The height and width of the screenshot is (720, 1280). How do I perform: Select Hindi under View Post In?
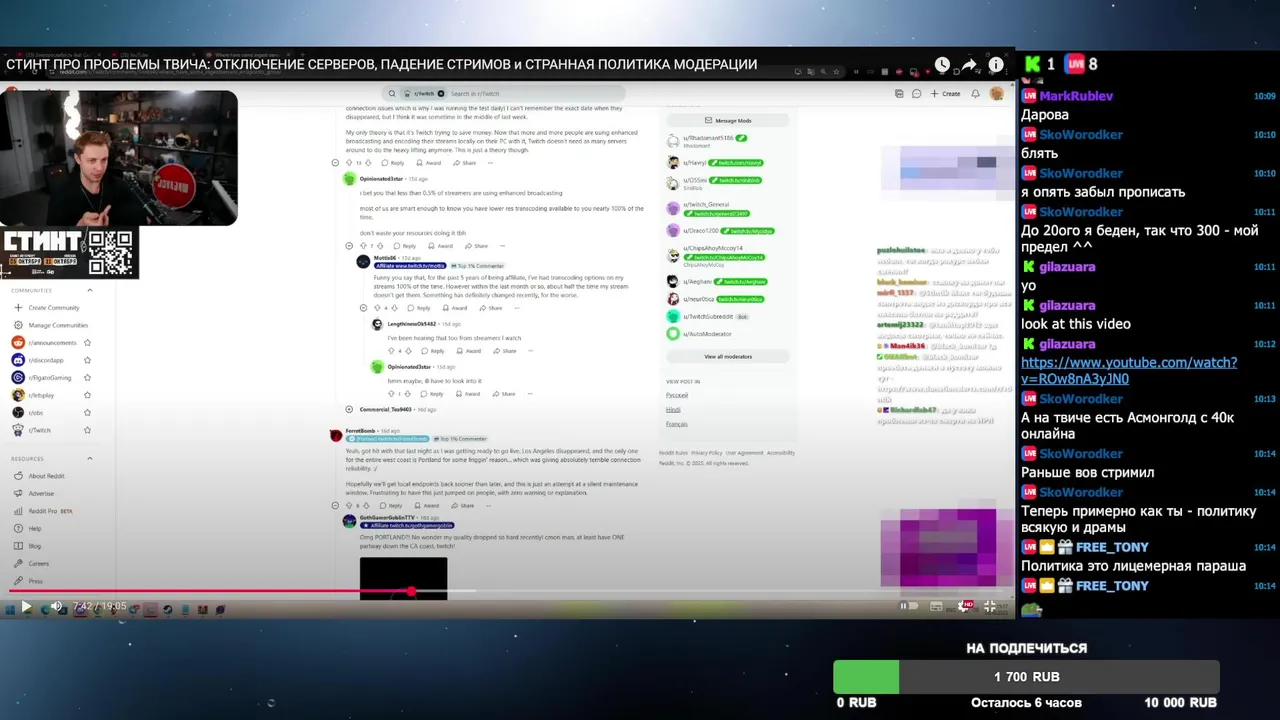click(673, 409)
